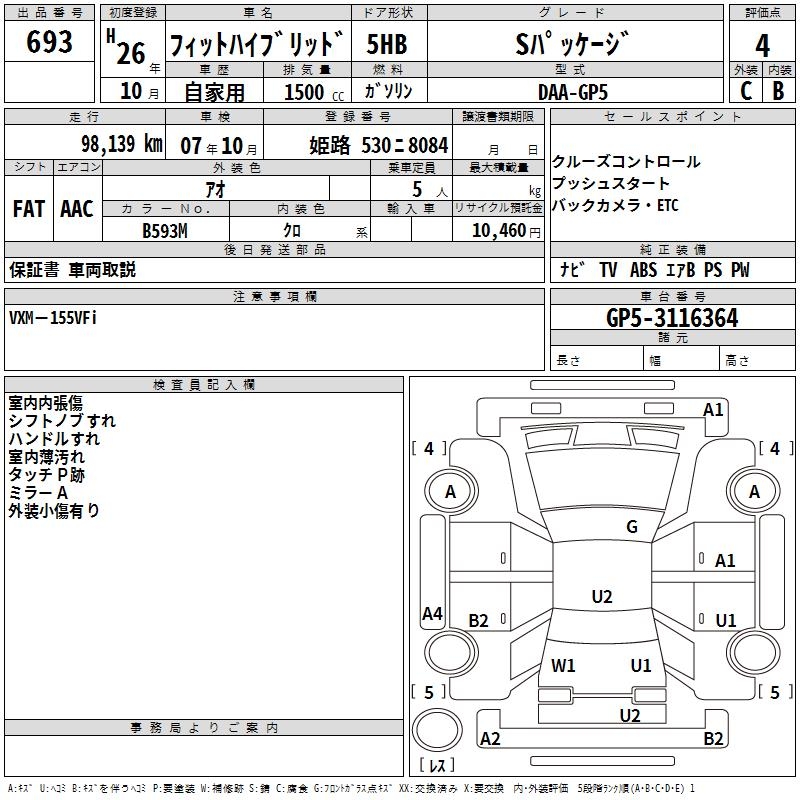Screen dimensions: 800x800
Task: Click the [レス] spare tire label
Action: pyautogui.click(x=437, y=765)
